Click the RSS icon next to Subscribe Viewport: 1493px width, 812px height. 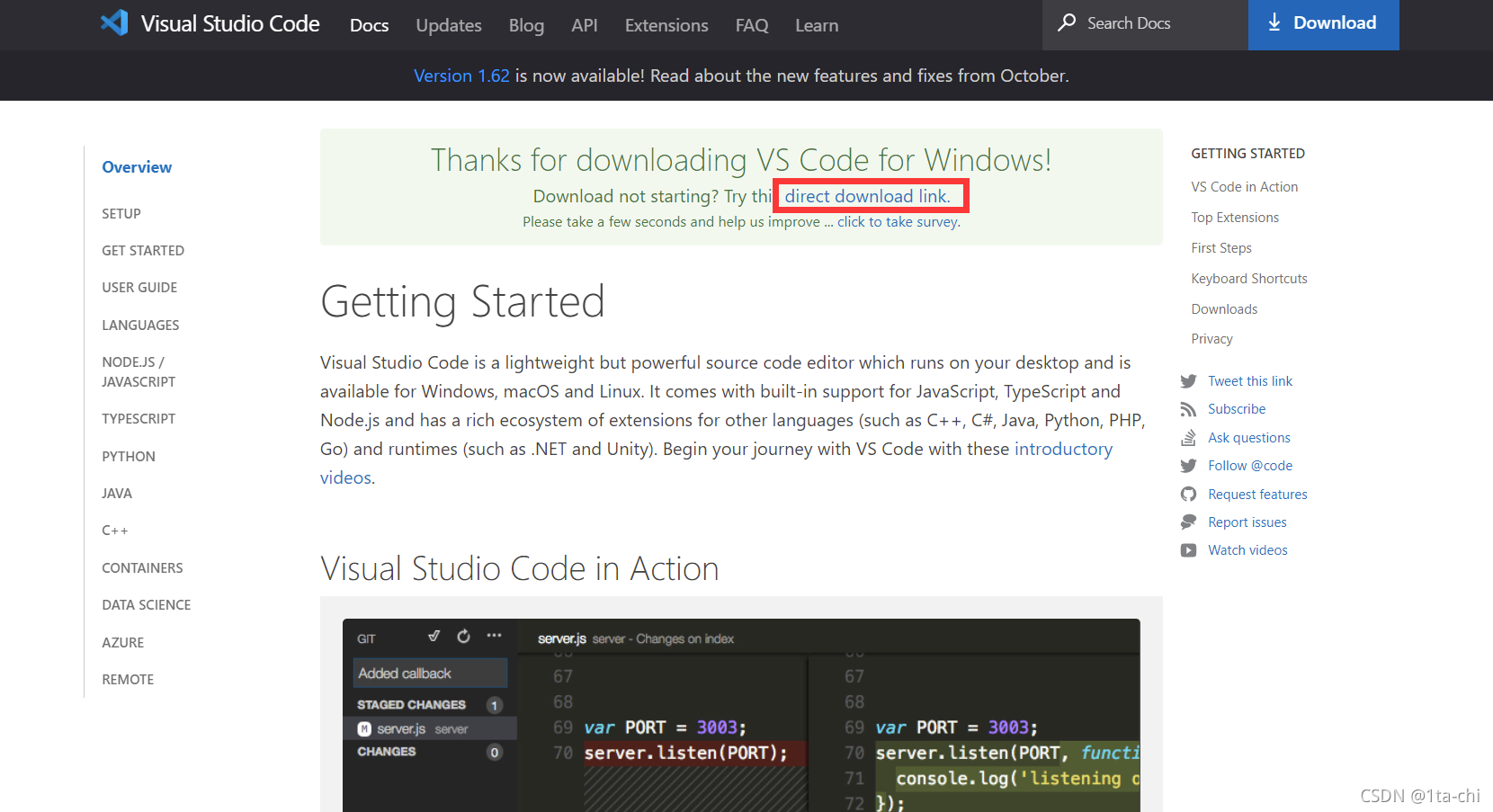tap(1188, 409)
